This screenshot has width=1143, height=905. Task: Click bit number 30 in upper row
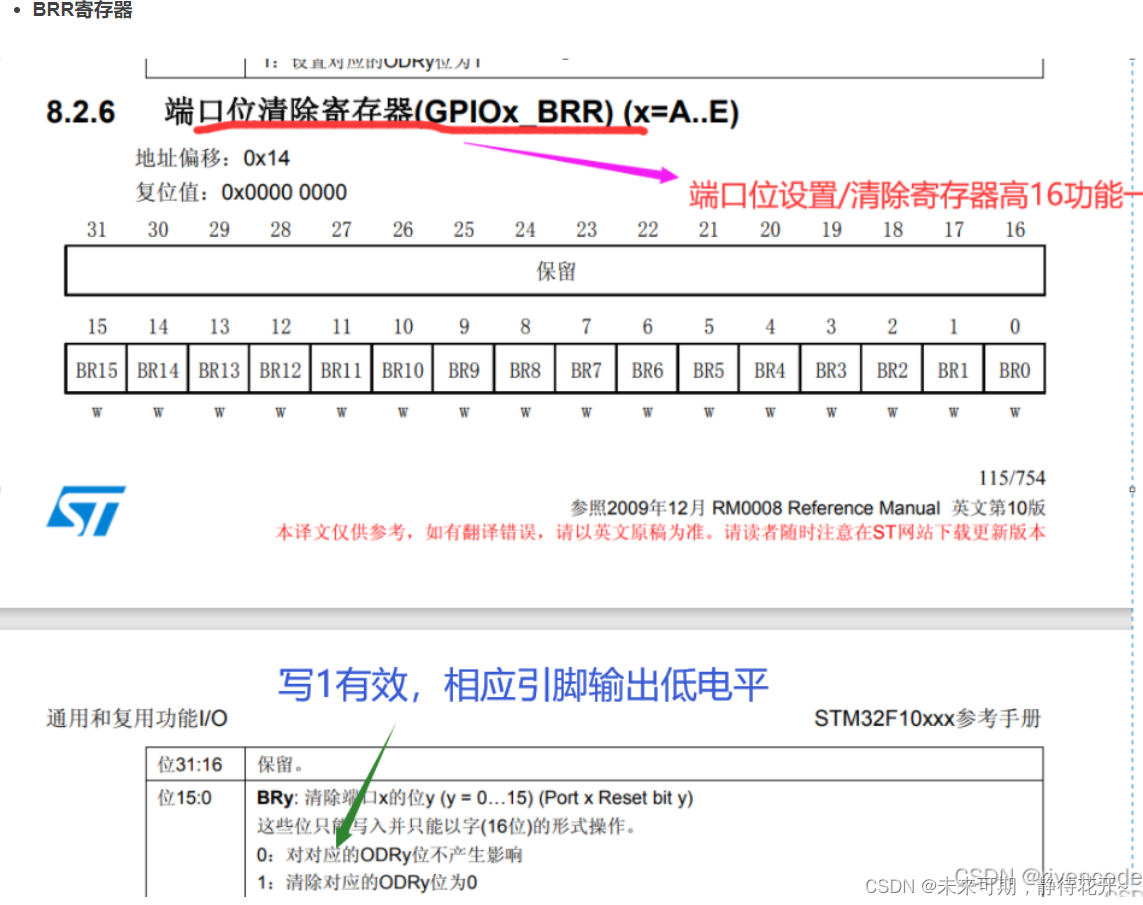tap(157, 230)
